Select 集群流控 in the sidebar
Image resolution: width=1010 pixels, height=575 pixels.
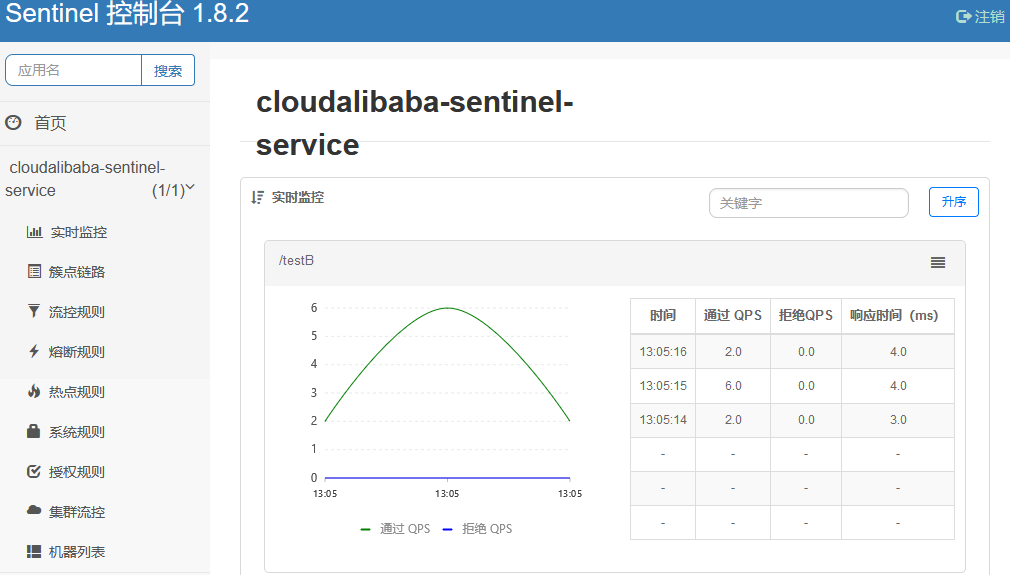(x=77, y=512)
